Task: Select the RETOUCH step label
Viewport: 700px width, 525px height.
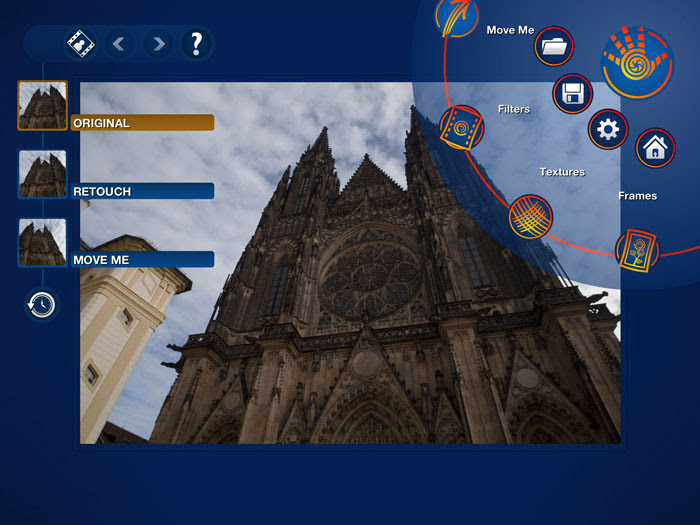Action: point(142,191)
